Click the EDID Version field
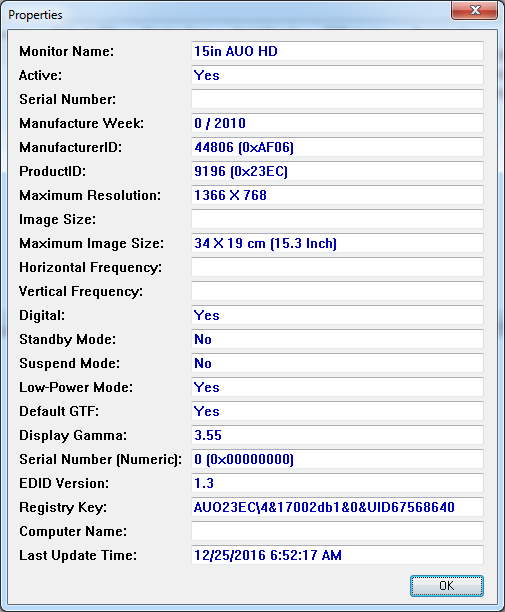This screenshot has width=505, height=612. coord(337,483)
